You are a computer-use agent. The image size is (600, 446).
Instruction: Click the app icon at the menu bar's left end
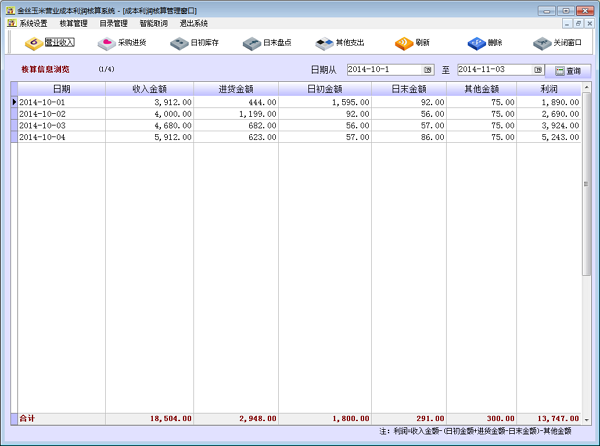[x=12, y=23]
